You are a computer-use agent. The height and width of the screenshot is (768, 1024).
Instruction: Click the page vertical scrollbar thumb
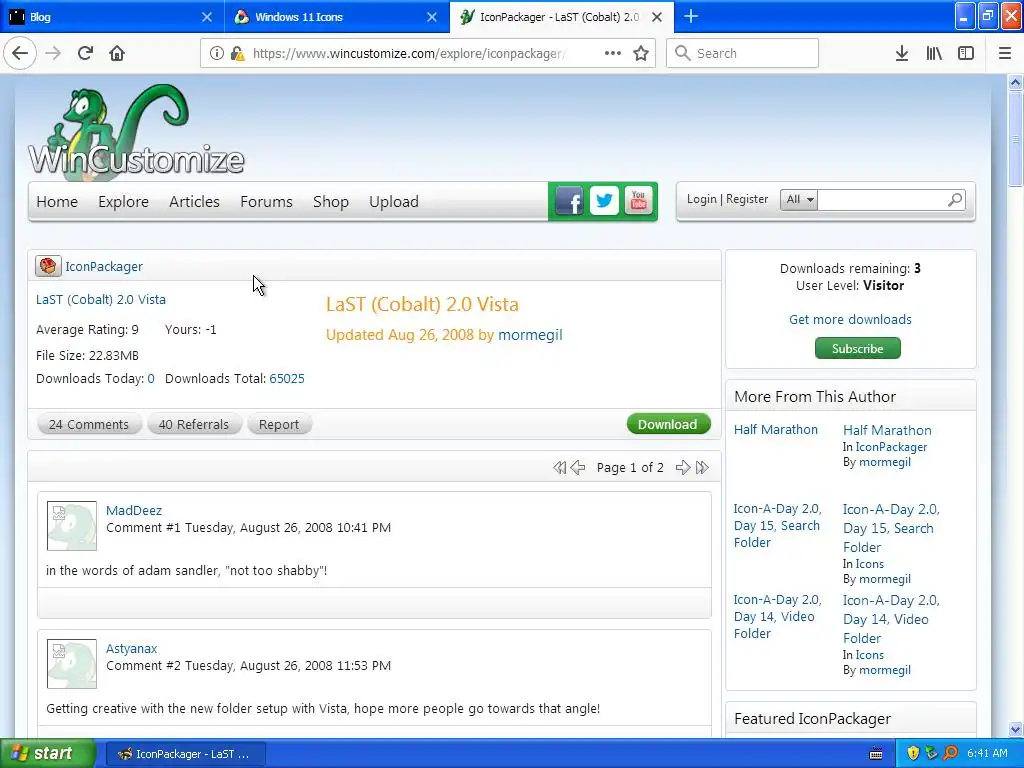point(1015,138)
